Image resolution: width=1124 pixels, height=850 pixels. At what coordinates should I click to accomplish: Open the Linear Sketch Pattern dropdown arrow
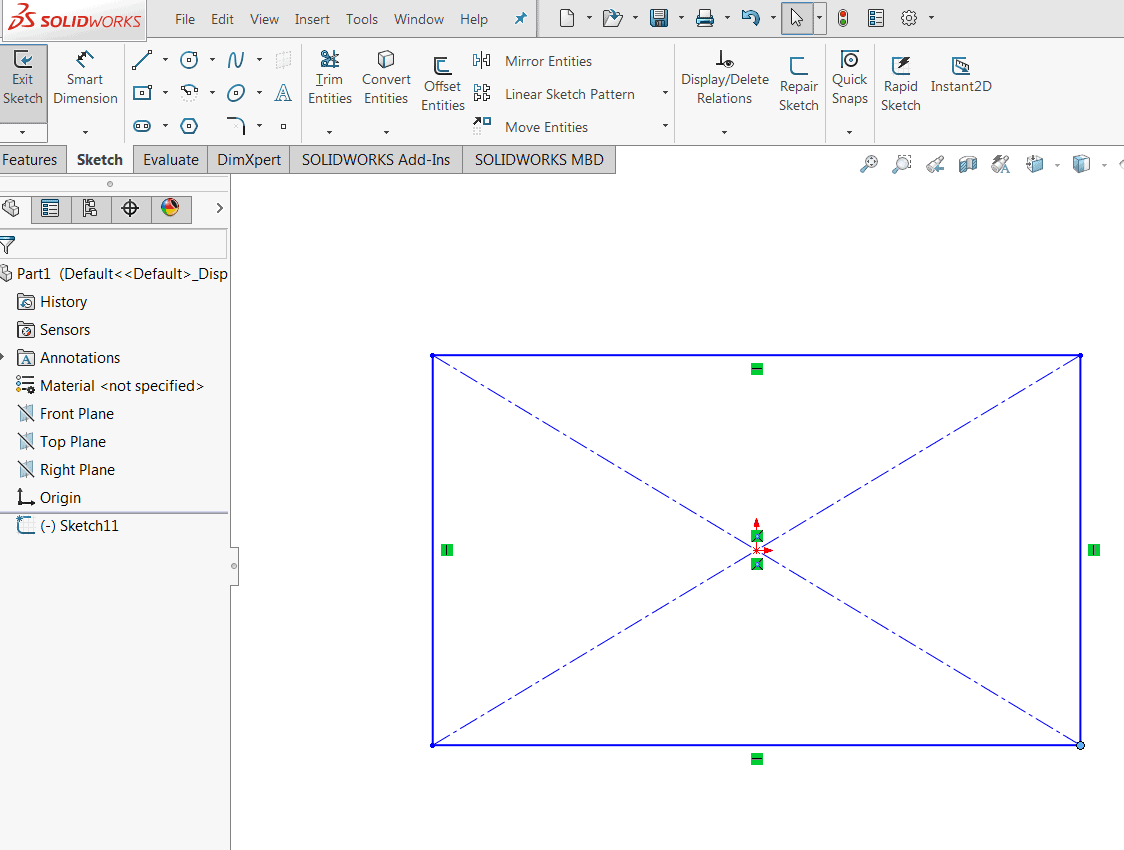(x=665, y=92)
